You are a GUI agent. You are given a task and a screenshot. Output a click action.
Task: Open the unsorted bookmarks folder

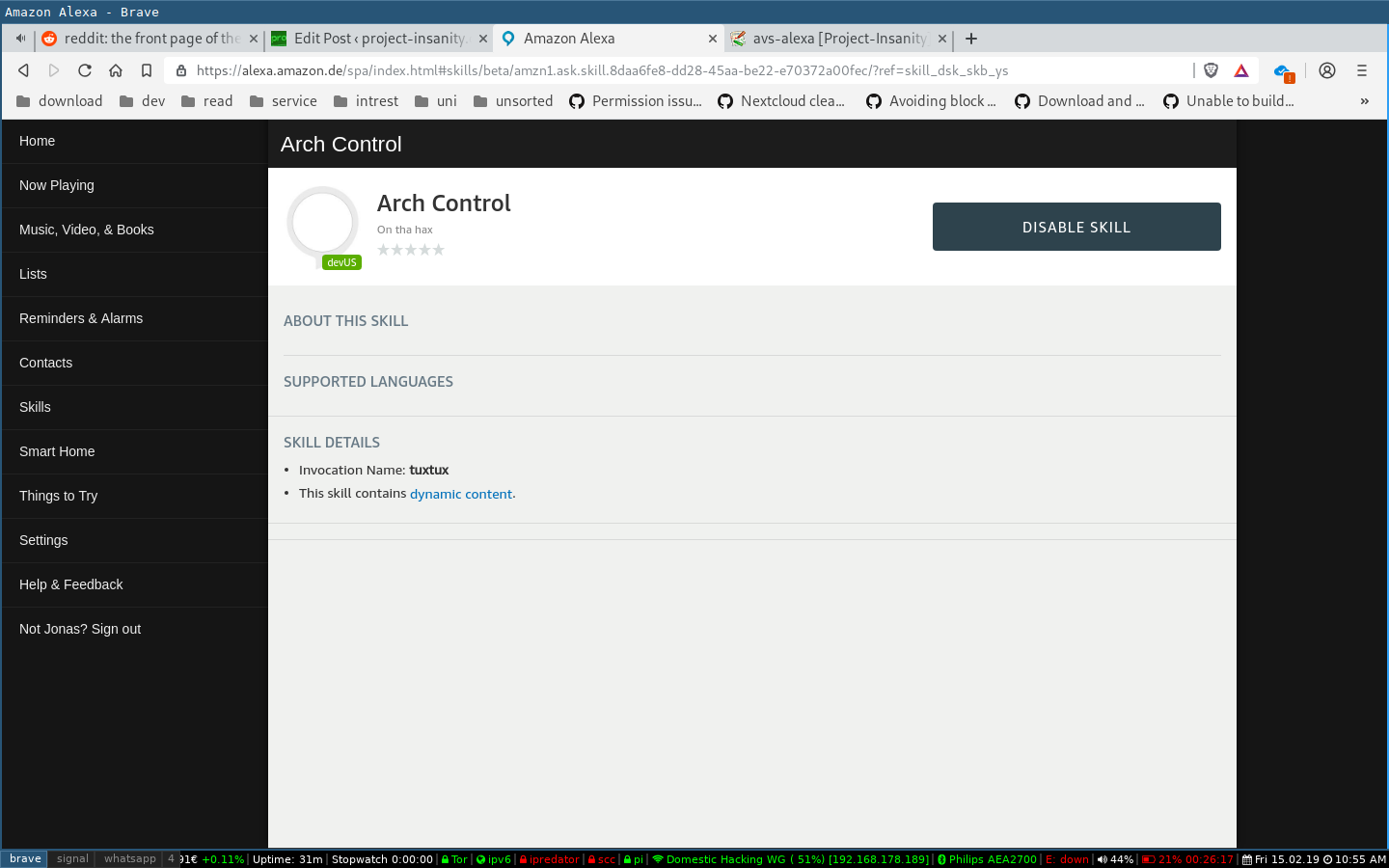point(513,101)
